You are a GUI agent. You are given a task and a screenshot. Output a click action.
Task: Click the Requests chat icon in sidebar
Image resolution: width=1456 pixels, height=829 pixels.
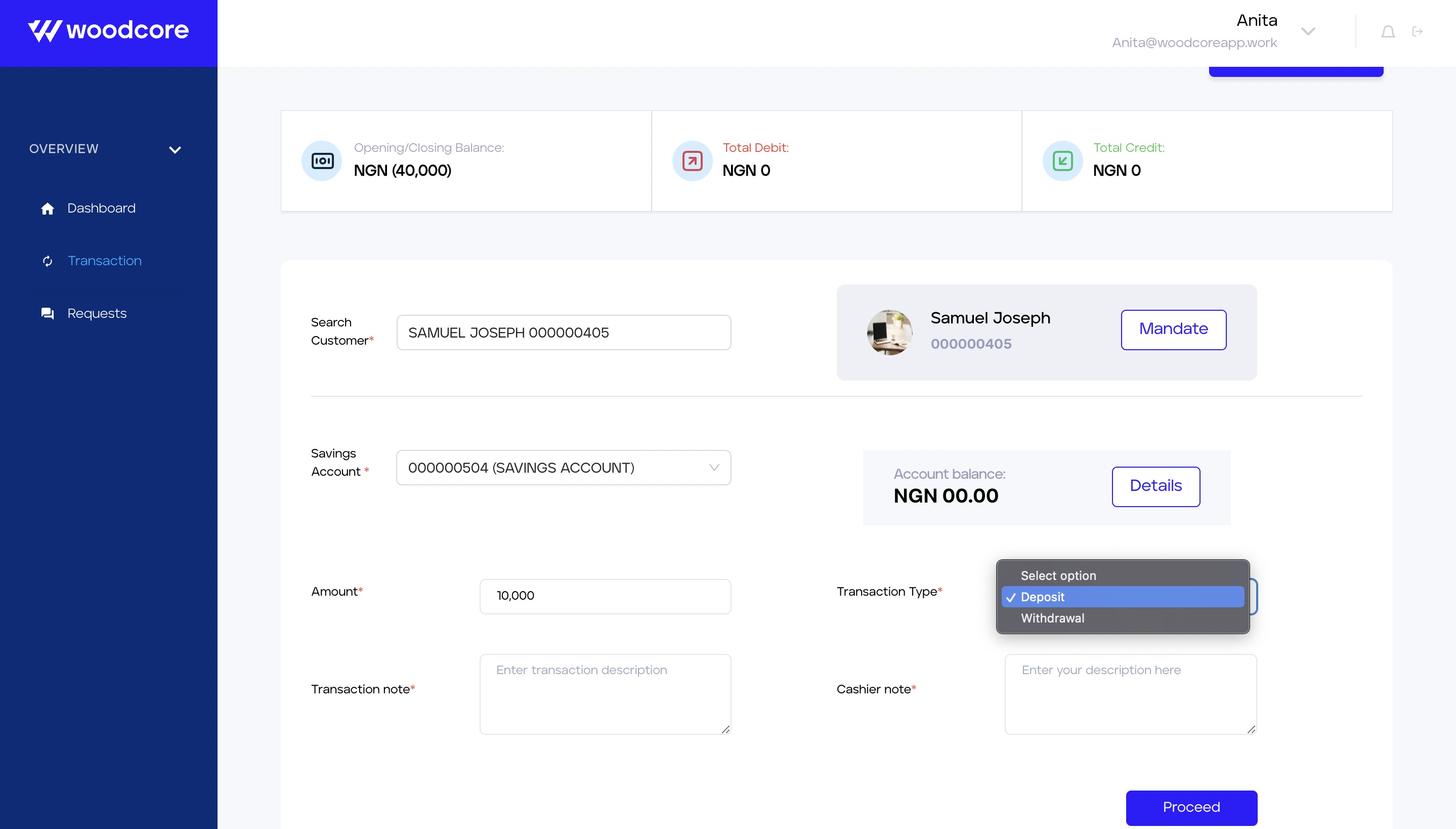(47, 314)
